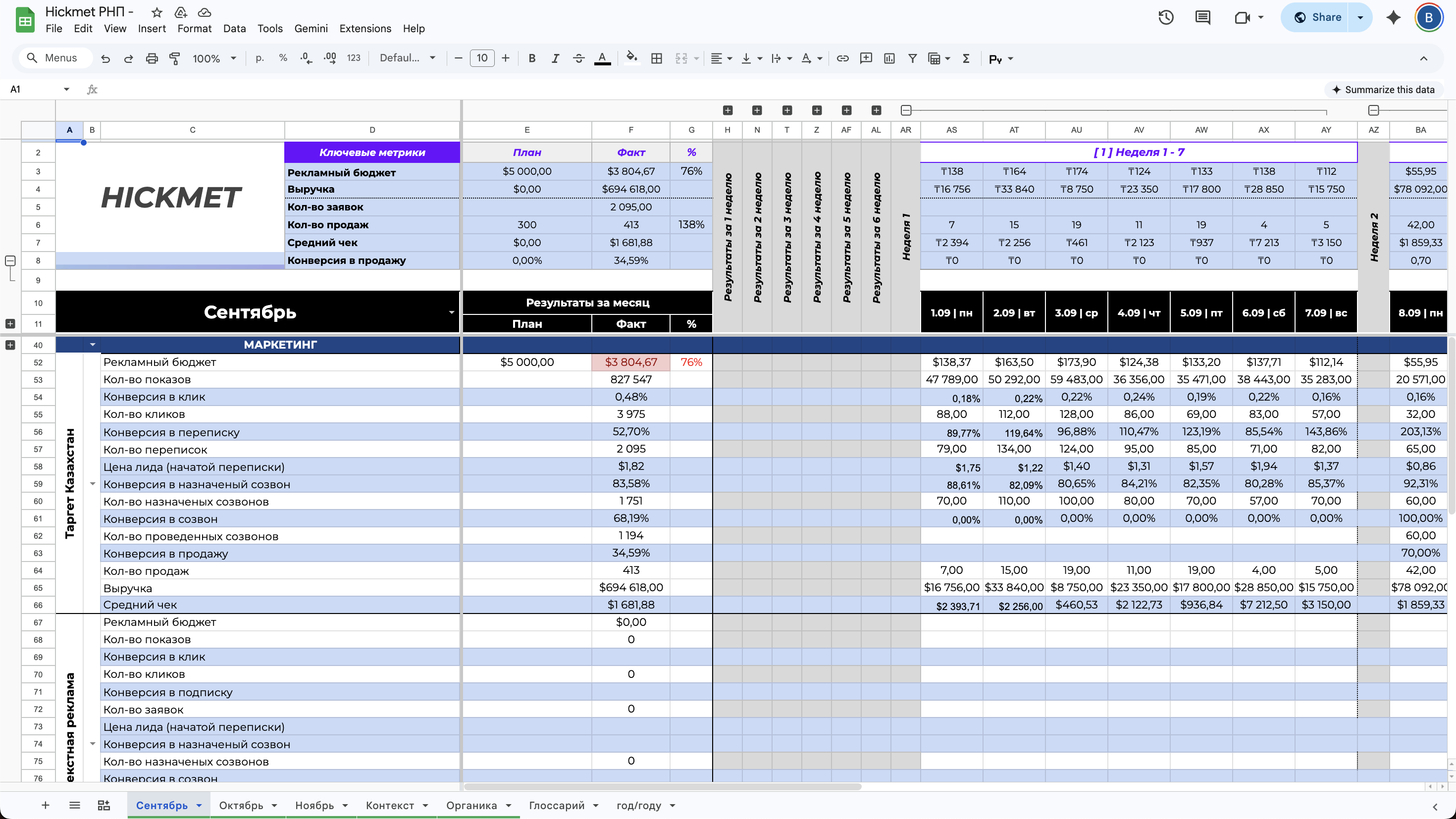Open the Сентябрь month dropdown in cell
The height and width of the screenshot is (819, 1456).
click(x=452, y=312)
